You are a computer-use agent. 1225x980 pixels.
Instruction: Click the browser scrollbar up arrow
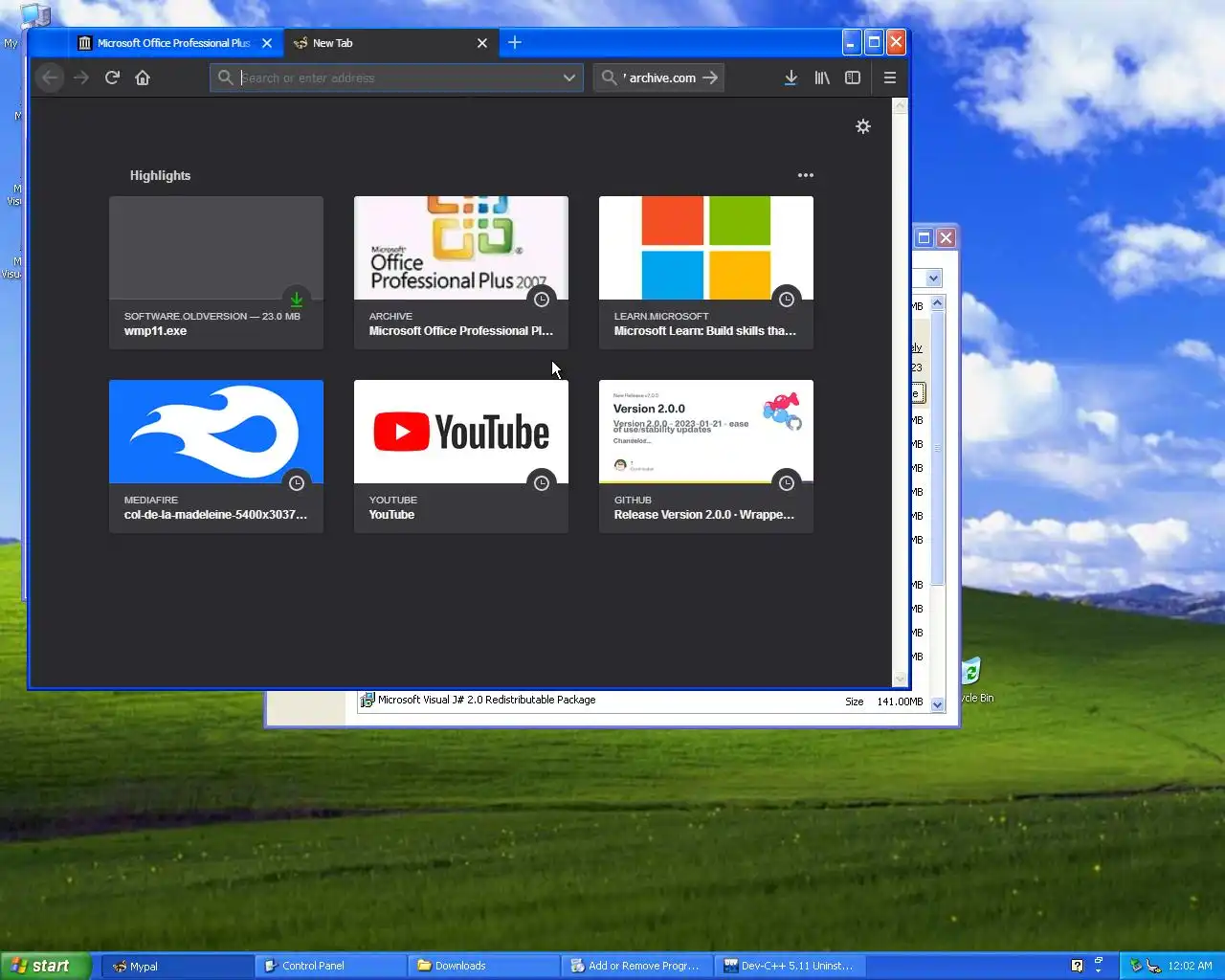pyautogui.click(x=900, y=106)
